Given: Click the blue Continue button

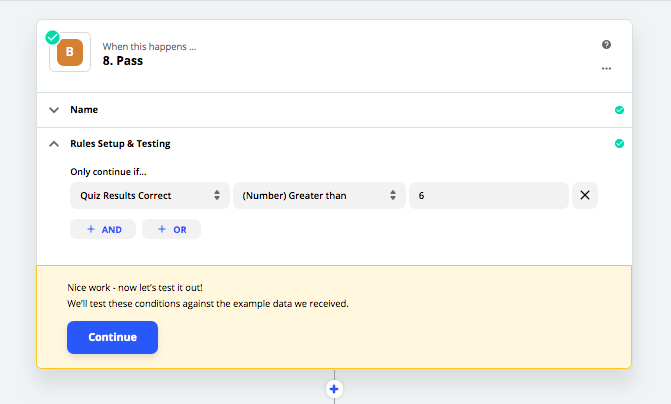Looking at the screenshot, I should coord(113,337).
